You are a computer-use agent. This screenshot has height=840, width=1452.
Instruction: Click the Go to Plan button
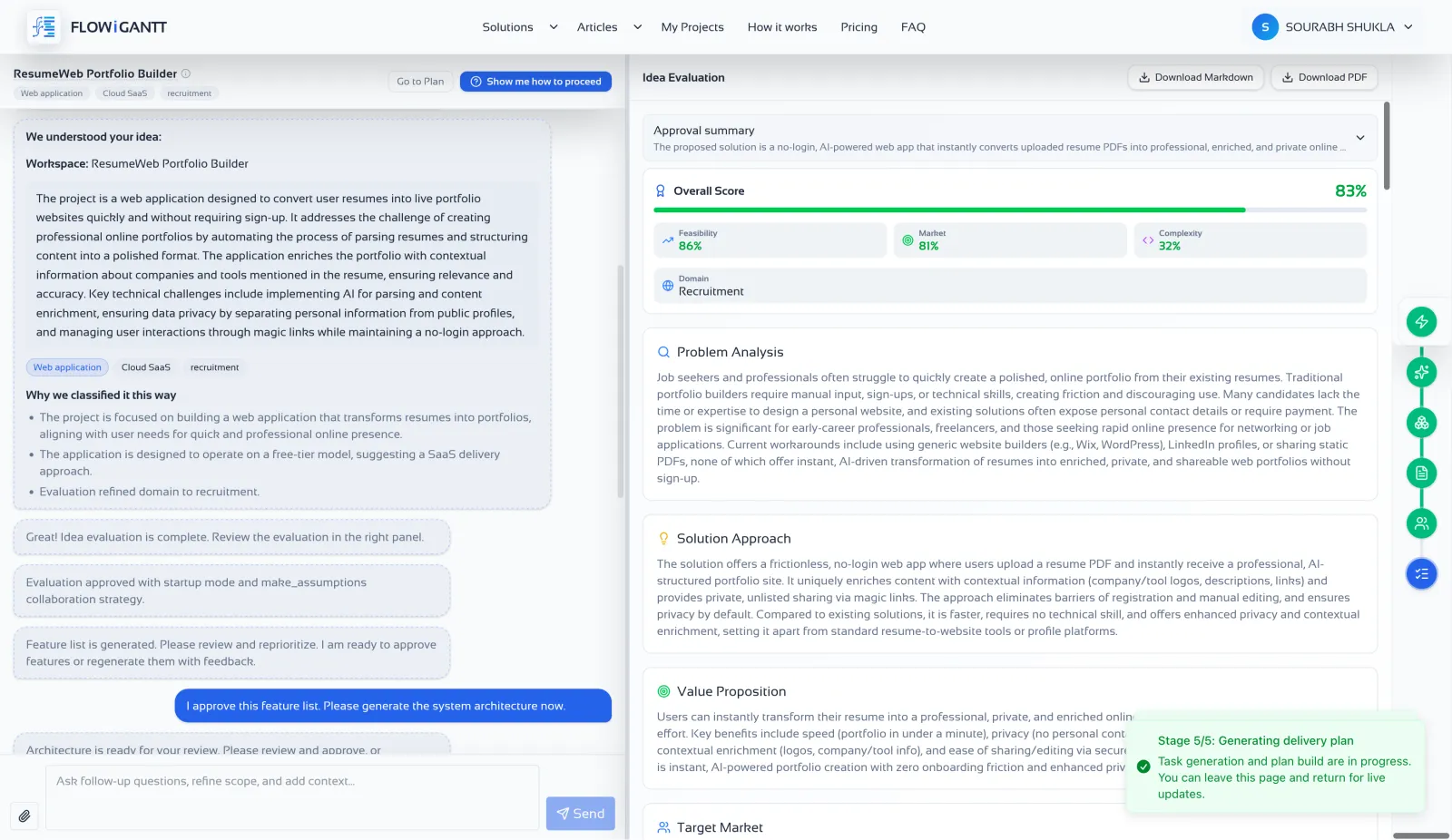click(420, 82)
